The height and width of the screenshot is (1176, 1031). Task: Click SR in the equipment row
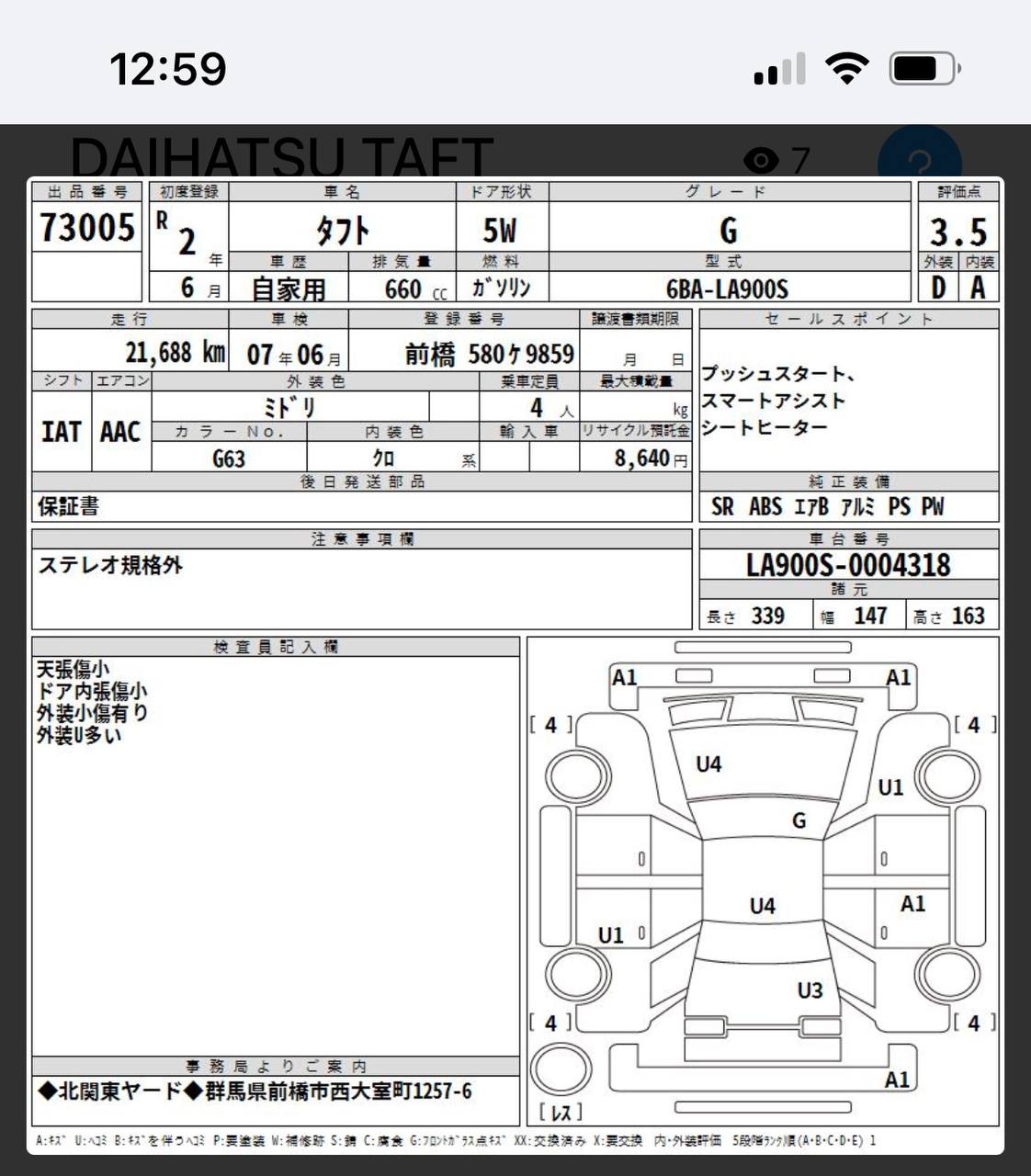click(x=722, y=506)
